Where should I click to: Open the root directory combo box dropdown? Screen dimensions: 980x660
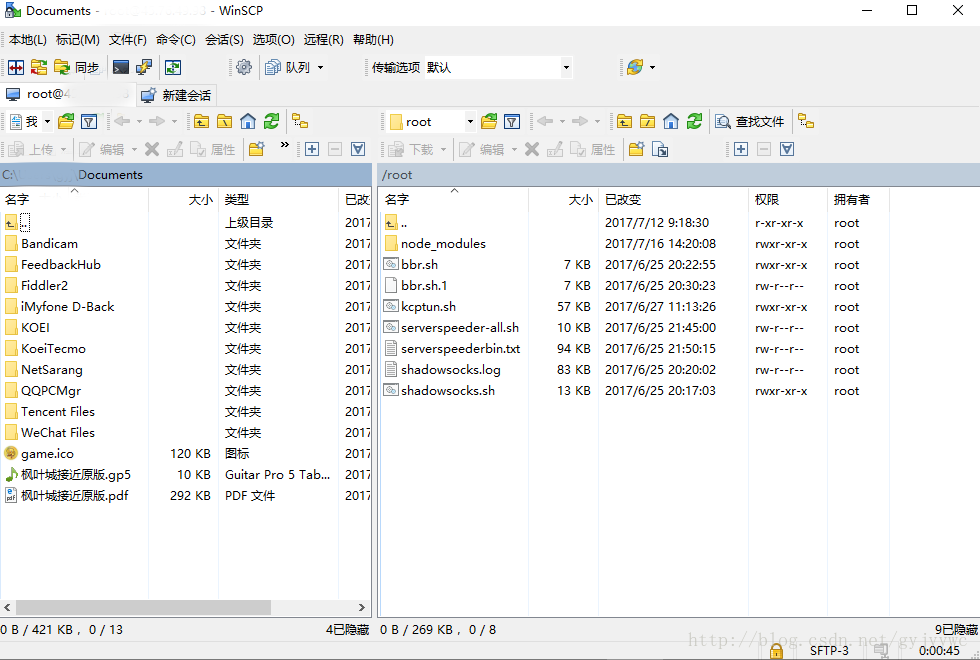pos(468,121)
